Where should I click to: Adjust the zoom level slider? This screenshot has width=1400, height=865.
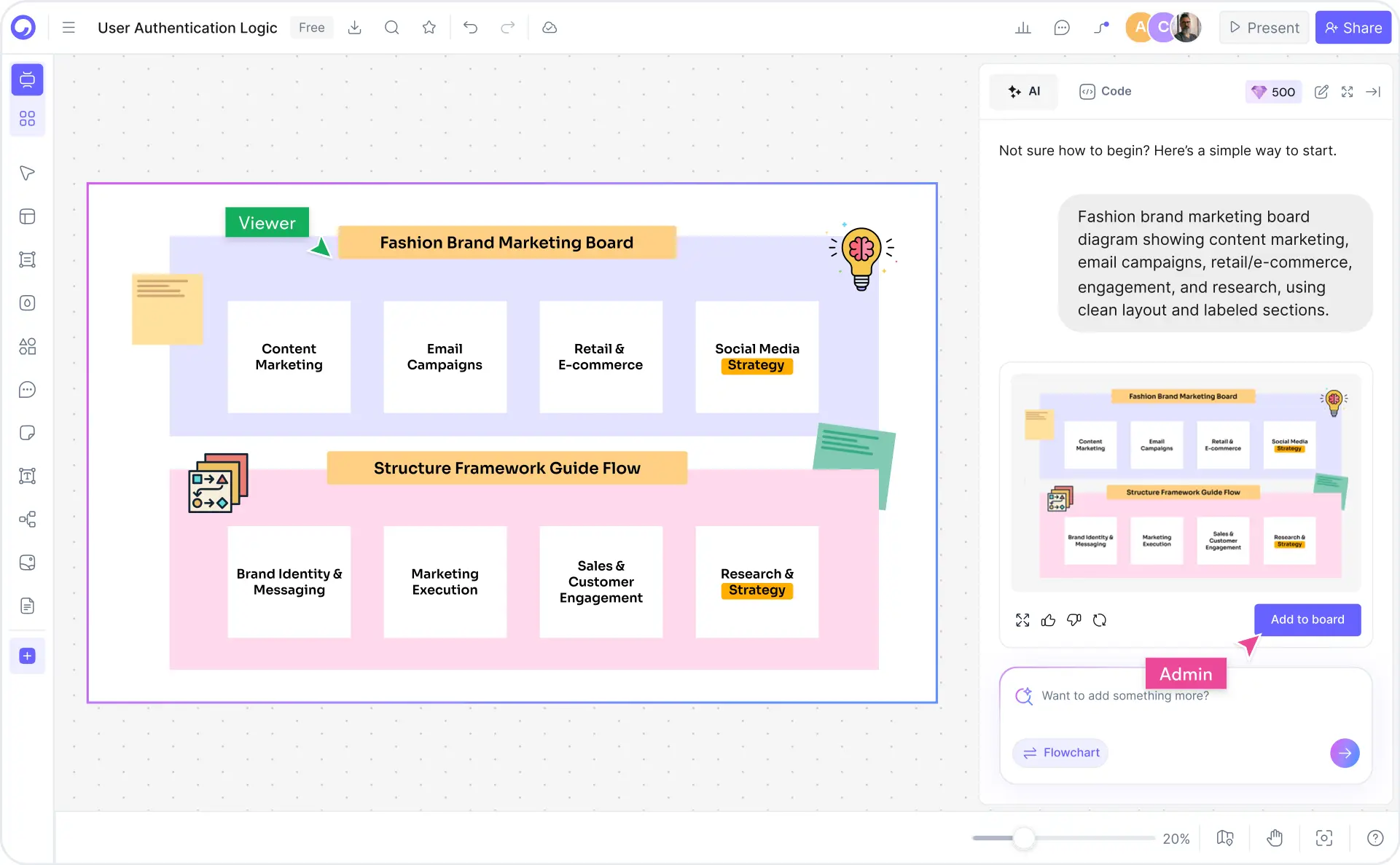point(1025,839)
